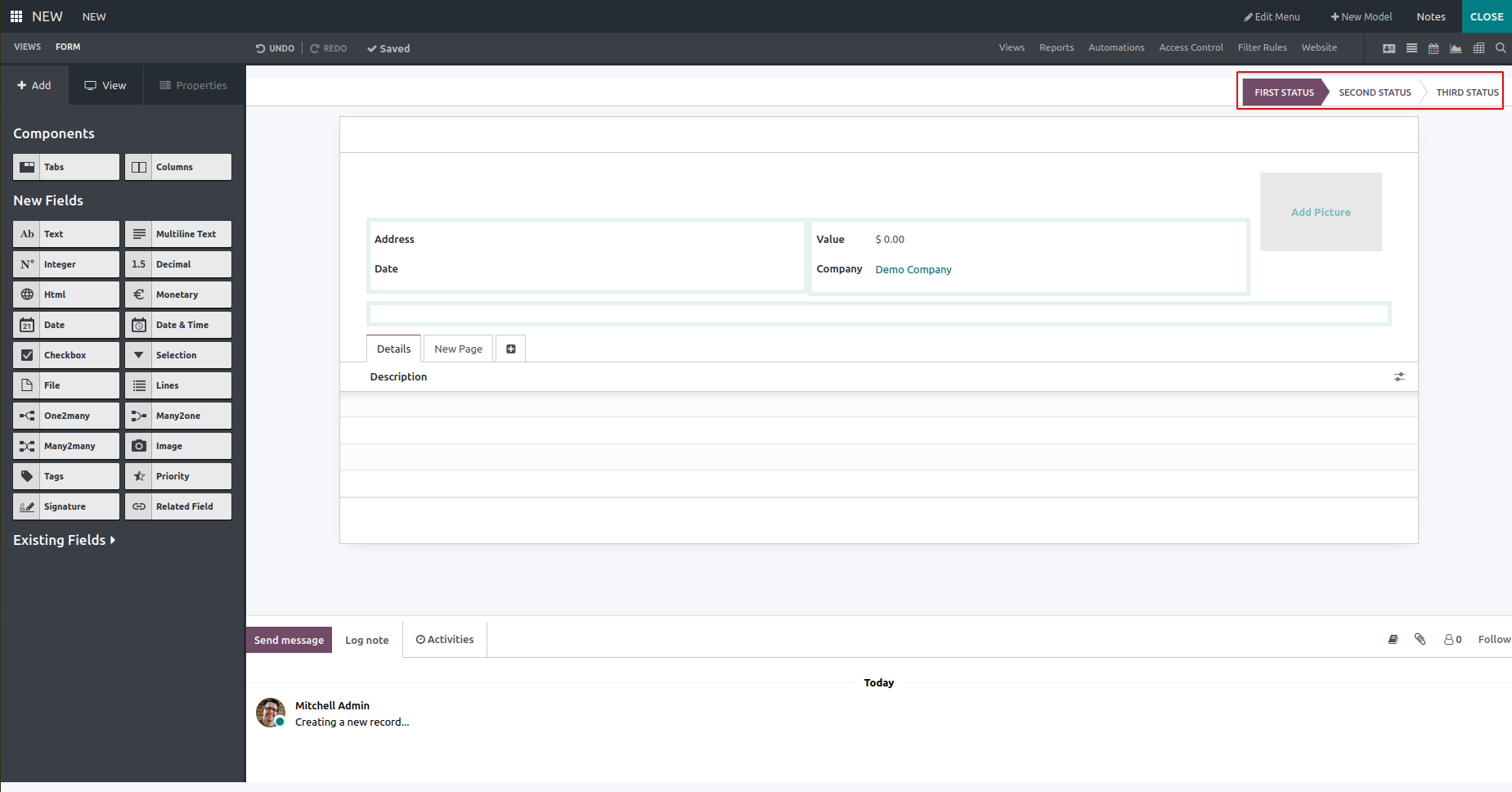Pick the Selection field component

tap(178, 355)
